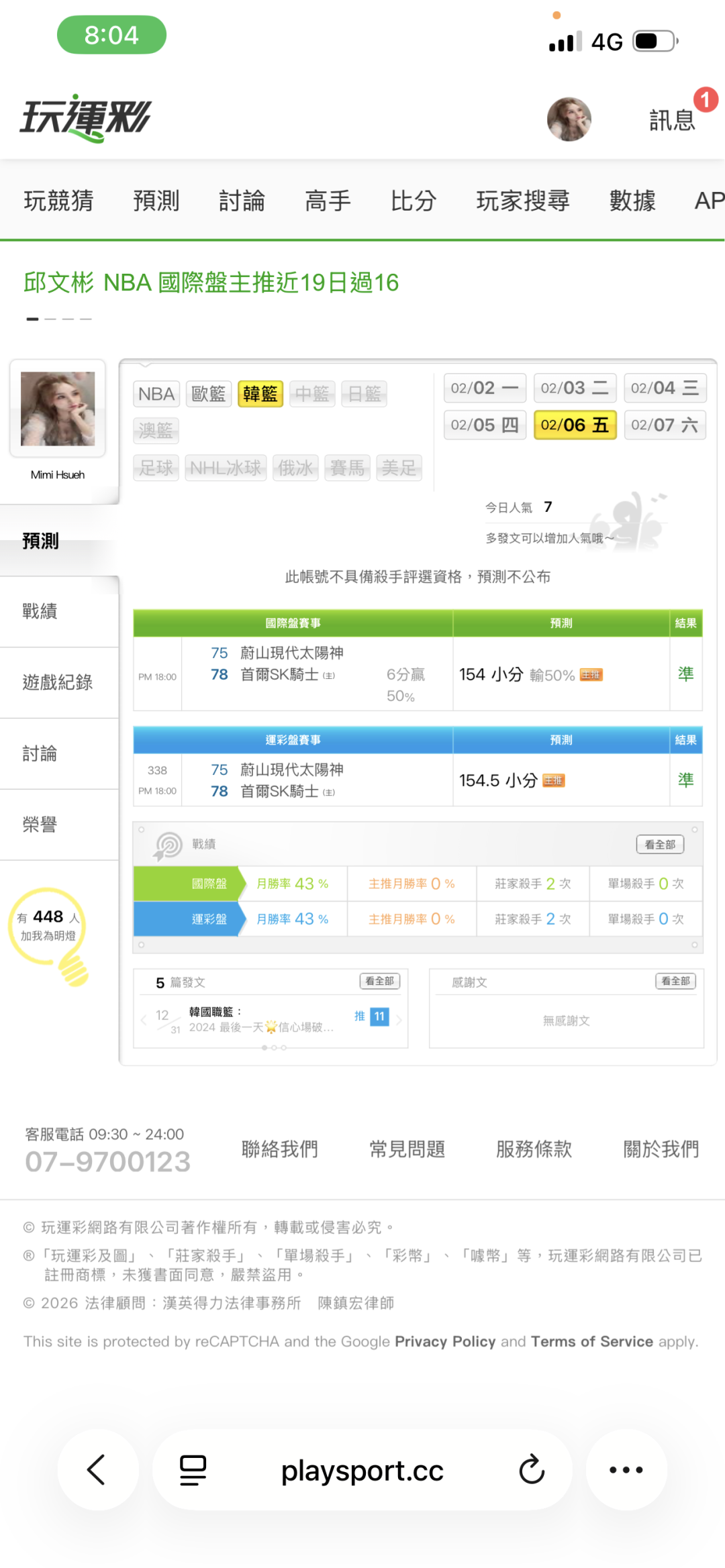Open the 聯絡我們 footer link
Screen dimensions: 725x1568
tap(279, 1149)
